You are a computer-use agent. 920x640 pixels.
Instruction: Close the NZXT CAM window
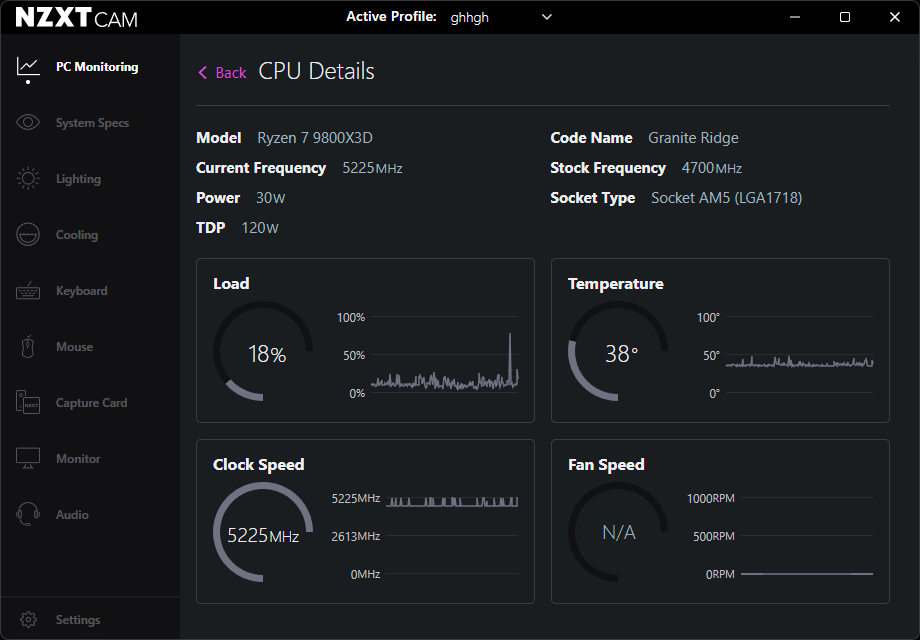(x=895, y=17)
